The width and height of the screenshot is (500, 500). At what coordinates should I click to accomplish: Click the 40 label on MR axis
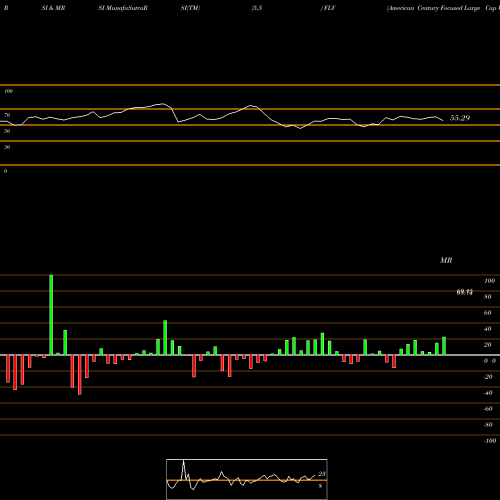tap(487, 329)
